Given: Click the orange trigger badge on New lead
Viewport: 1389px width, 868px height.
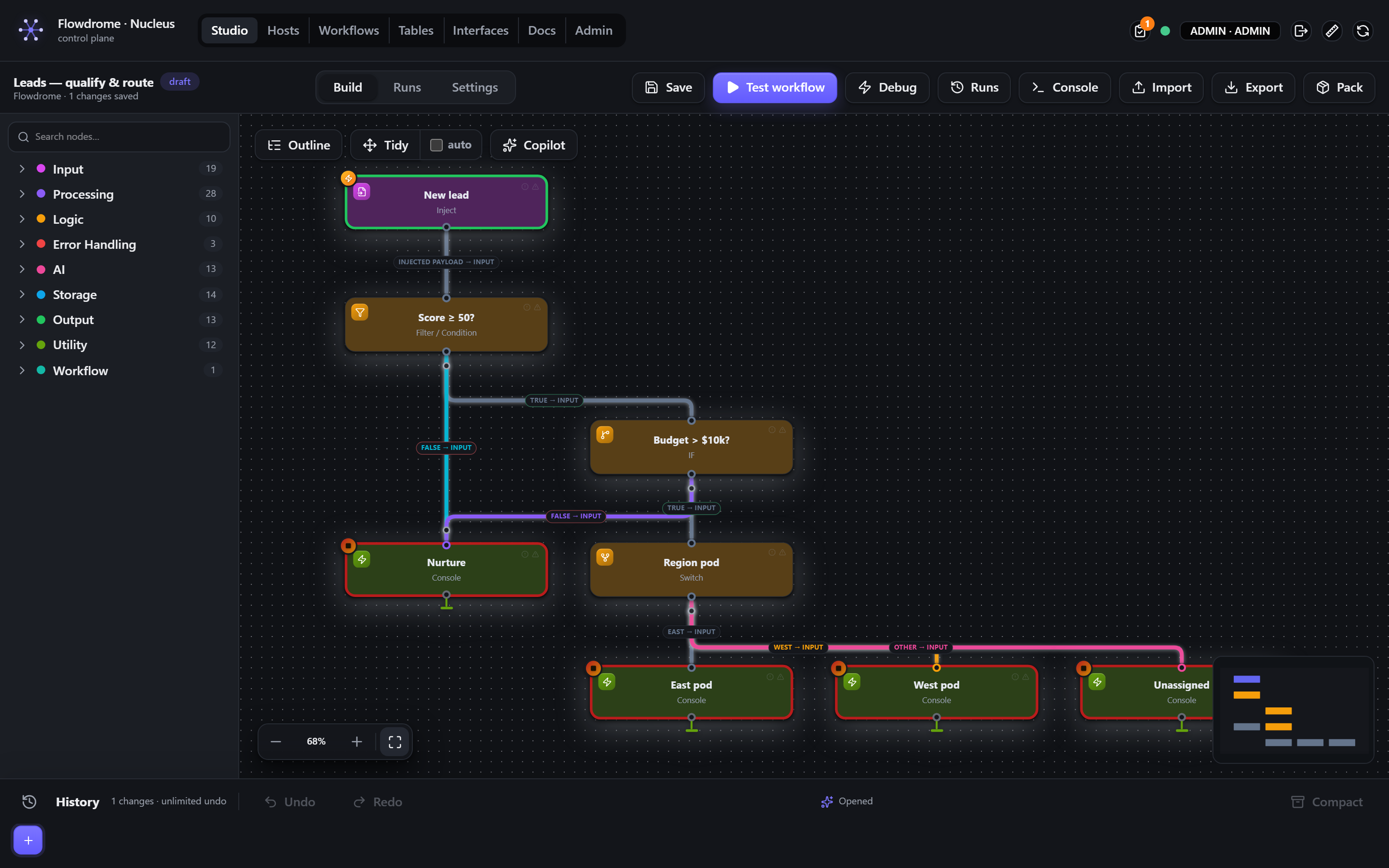Looking at the screenshot, I should click(x=348, y=178).
